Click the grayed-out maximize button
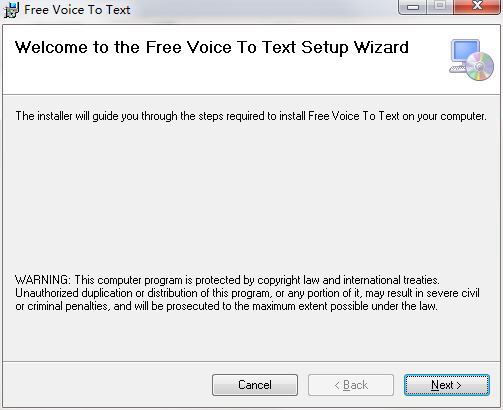This screenshot has width=503, height=410. pos(440,7)
